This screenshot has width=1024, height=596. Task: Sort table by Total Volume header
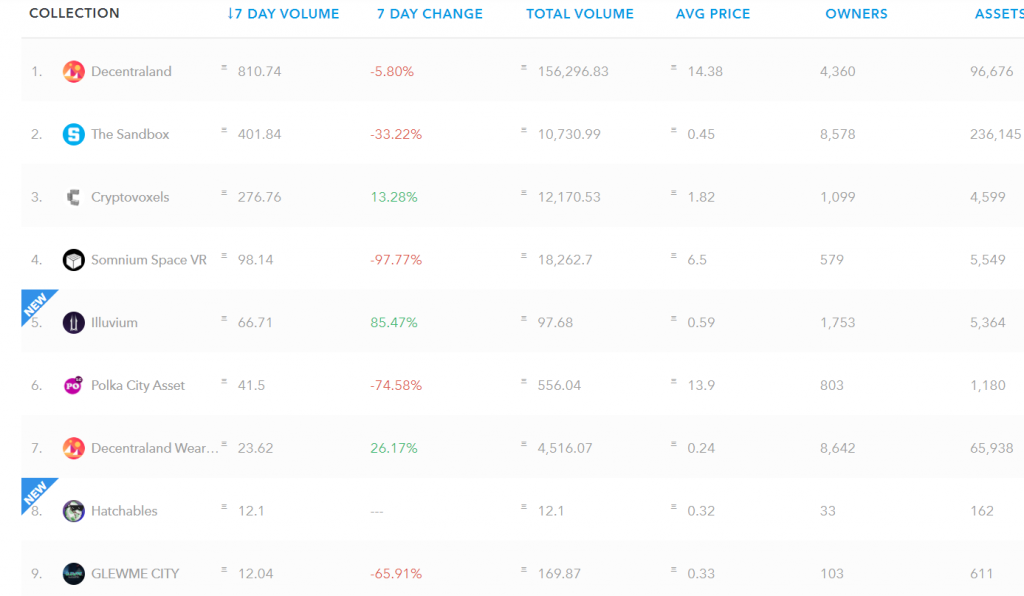(580, 14)
